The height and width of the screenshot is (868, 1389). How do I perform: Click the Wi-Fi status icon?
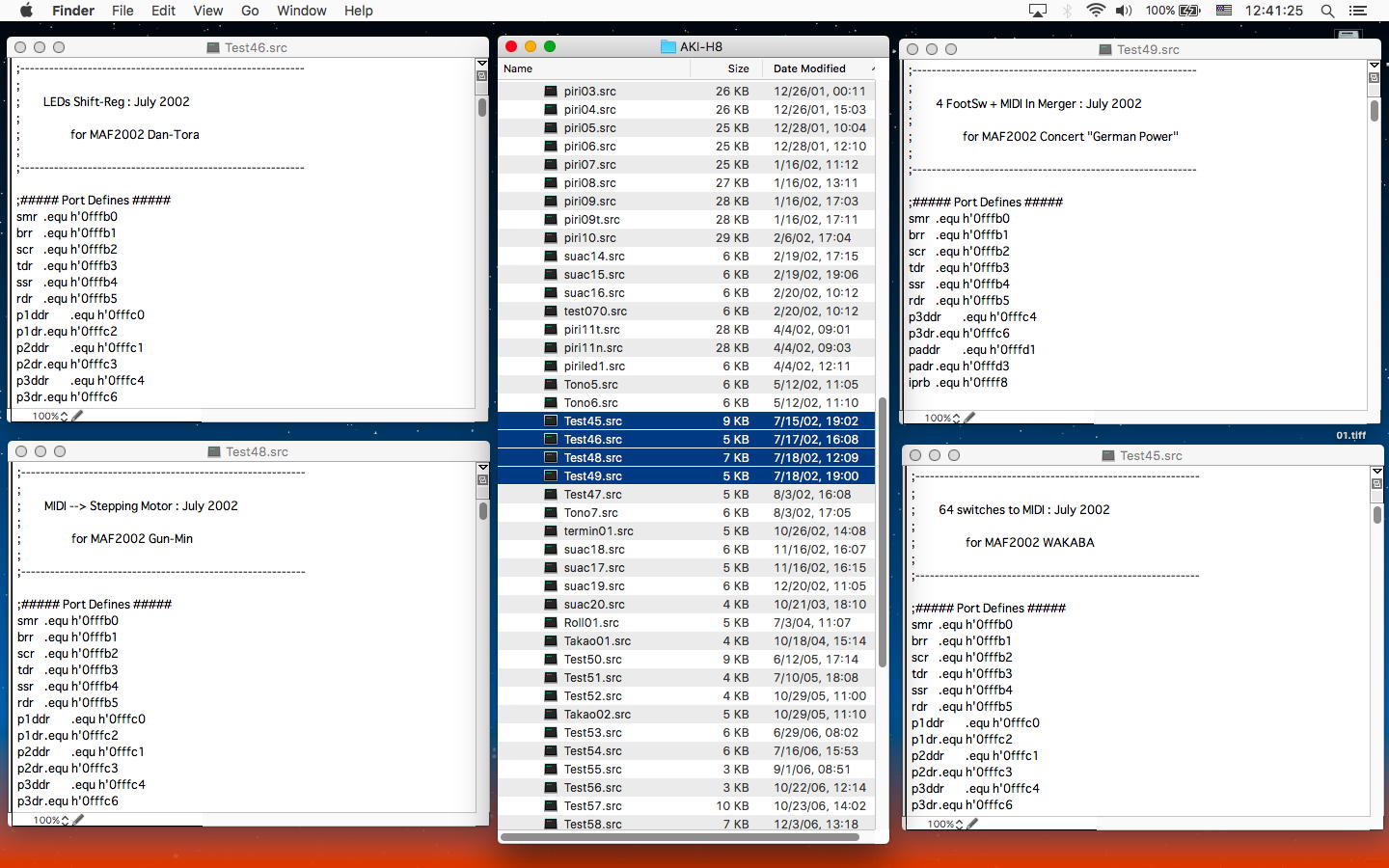pyautogui.click(x=1096, y=11)
